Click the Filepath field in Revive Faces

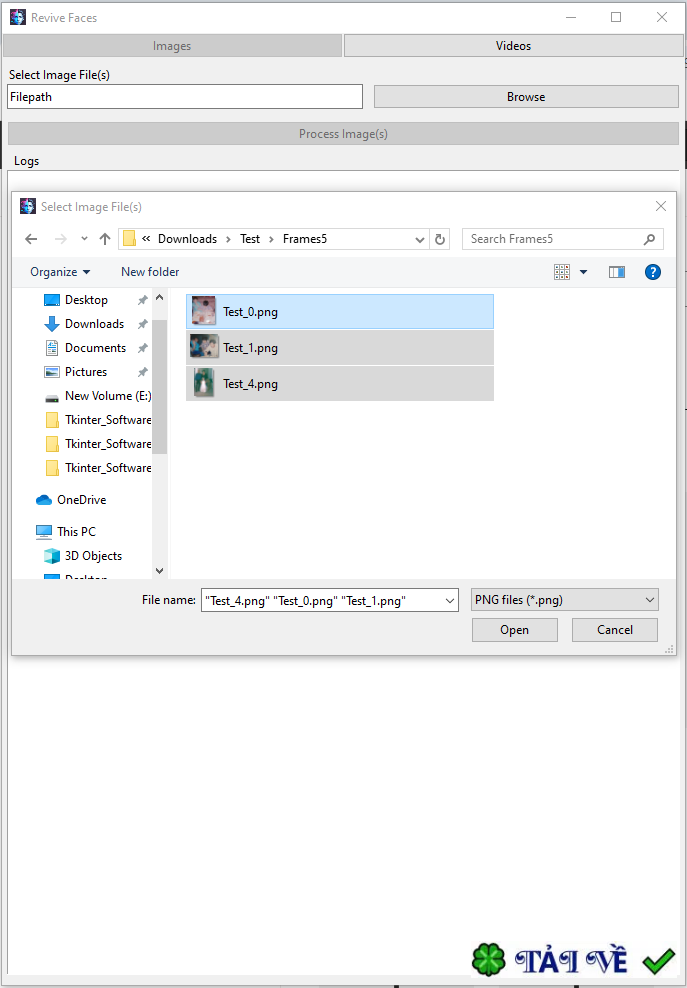click(185, 97)
